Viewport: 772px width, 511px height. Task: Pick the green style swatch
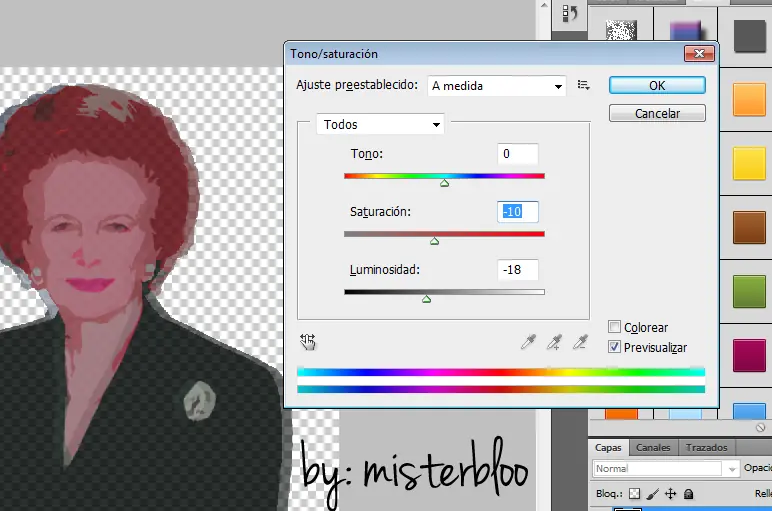coord(749,291)
